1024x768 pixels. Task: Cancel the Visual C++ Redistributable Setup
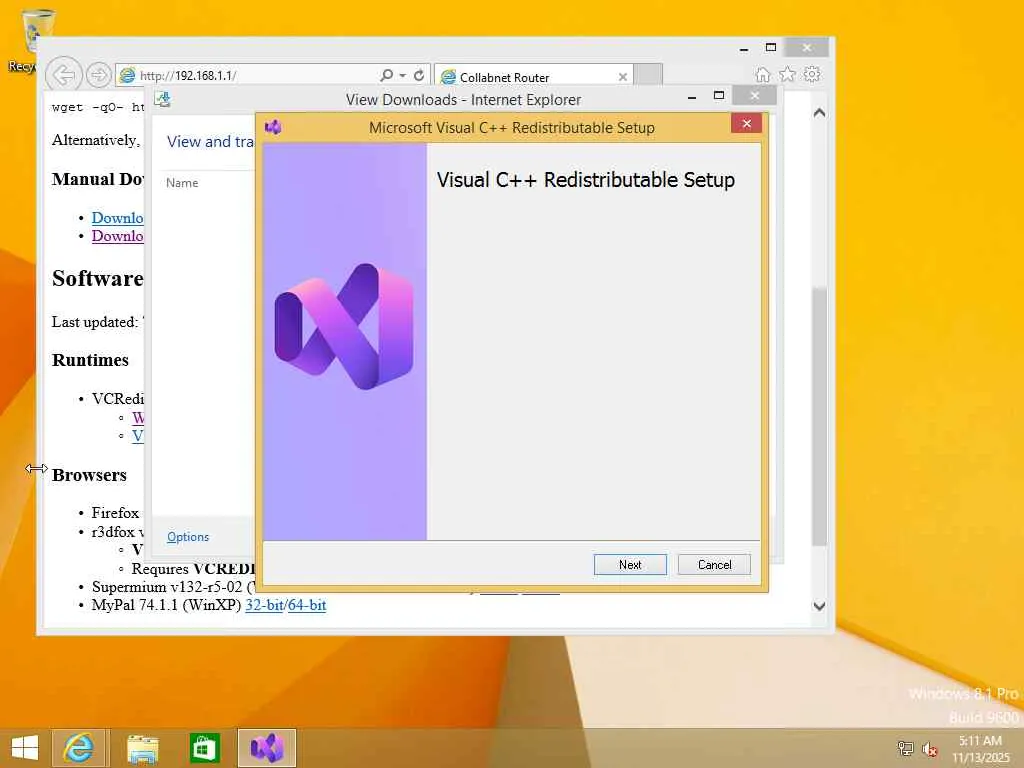(x=714, y=564)
